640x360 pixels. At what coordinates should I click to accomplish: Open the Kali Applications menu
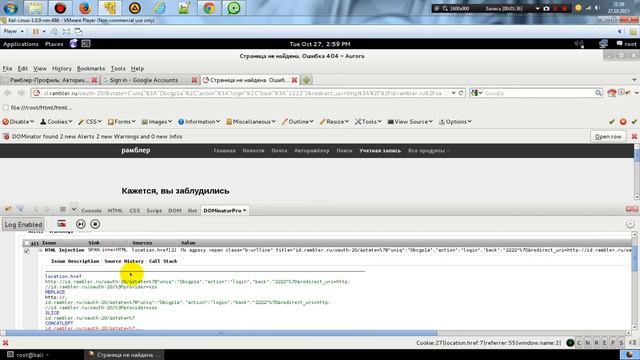point(20,44)
